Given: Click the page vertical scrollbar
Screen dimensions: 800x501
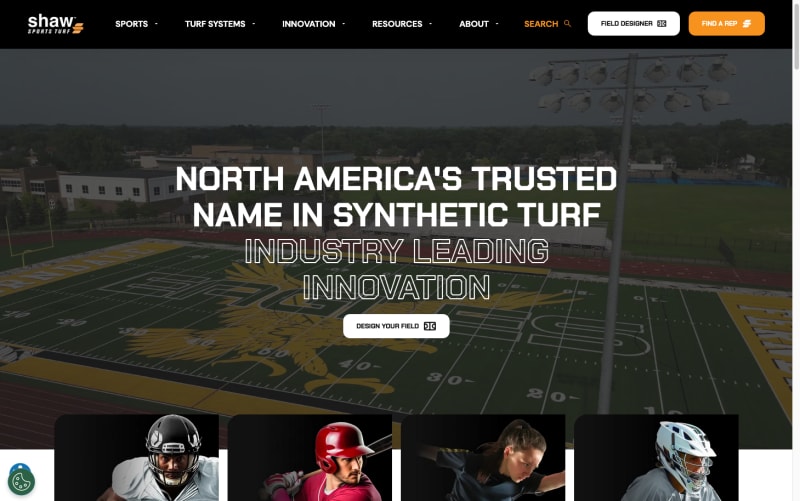Looking at the screenshot, I should 796,250.
